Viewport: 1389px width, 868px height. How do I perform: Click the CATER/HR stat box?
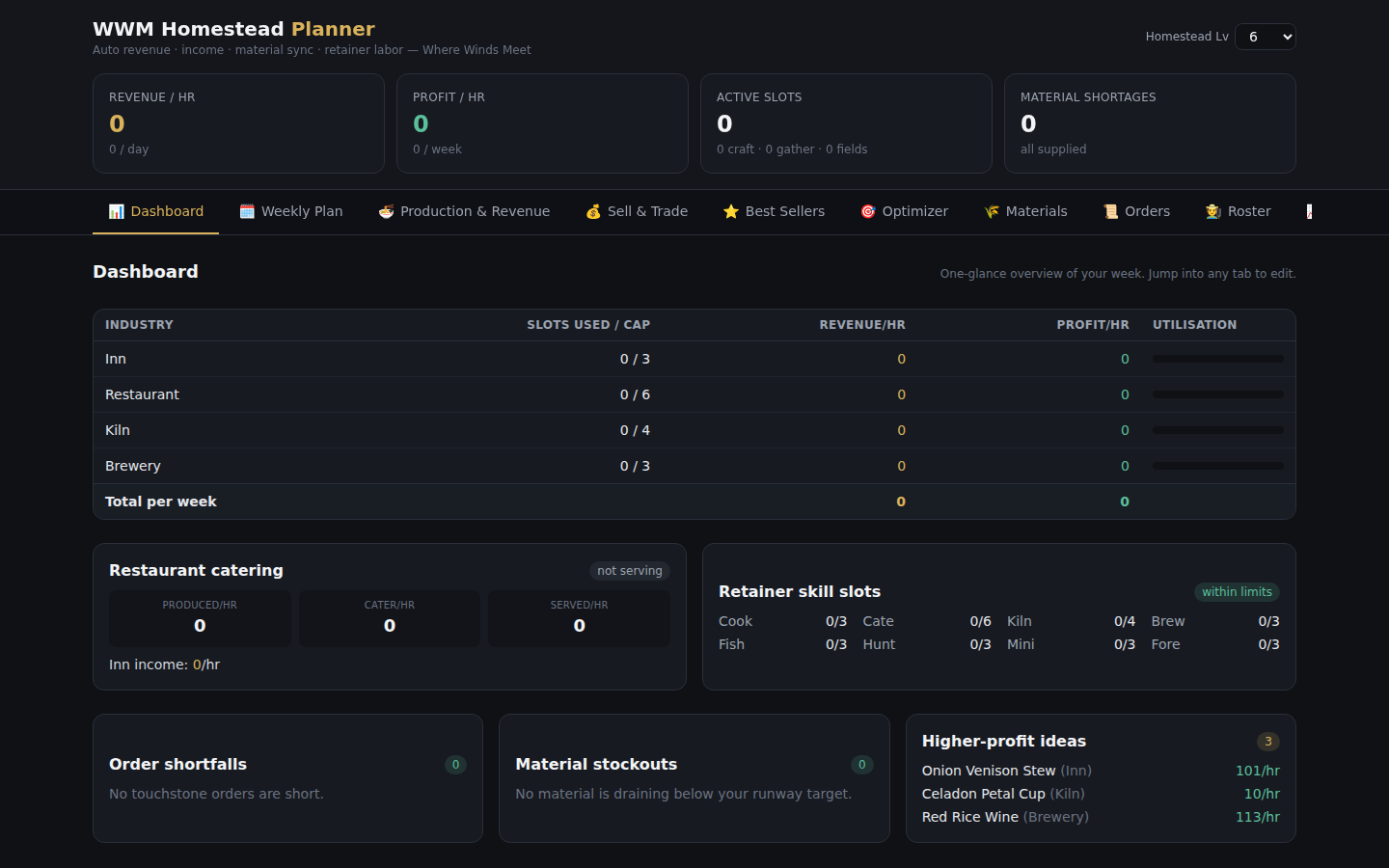pyautogui.click(x=390, y=618)
